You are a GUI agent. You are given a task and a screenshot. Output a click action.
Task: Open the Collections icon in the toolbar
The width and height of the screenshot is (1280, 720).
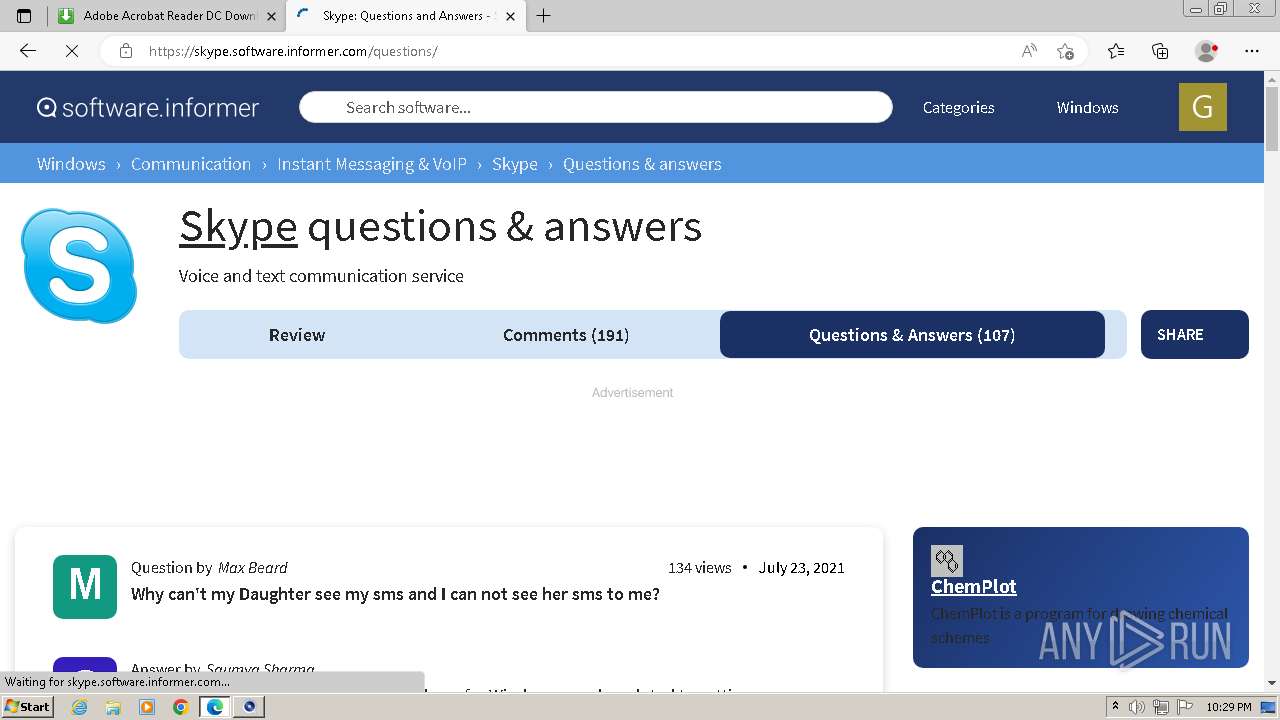point(1160,51)
